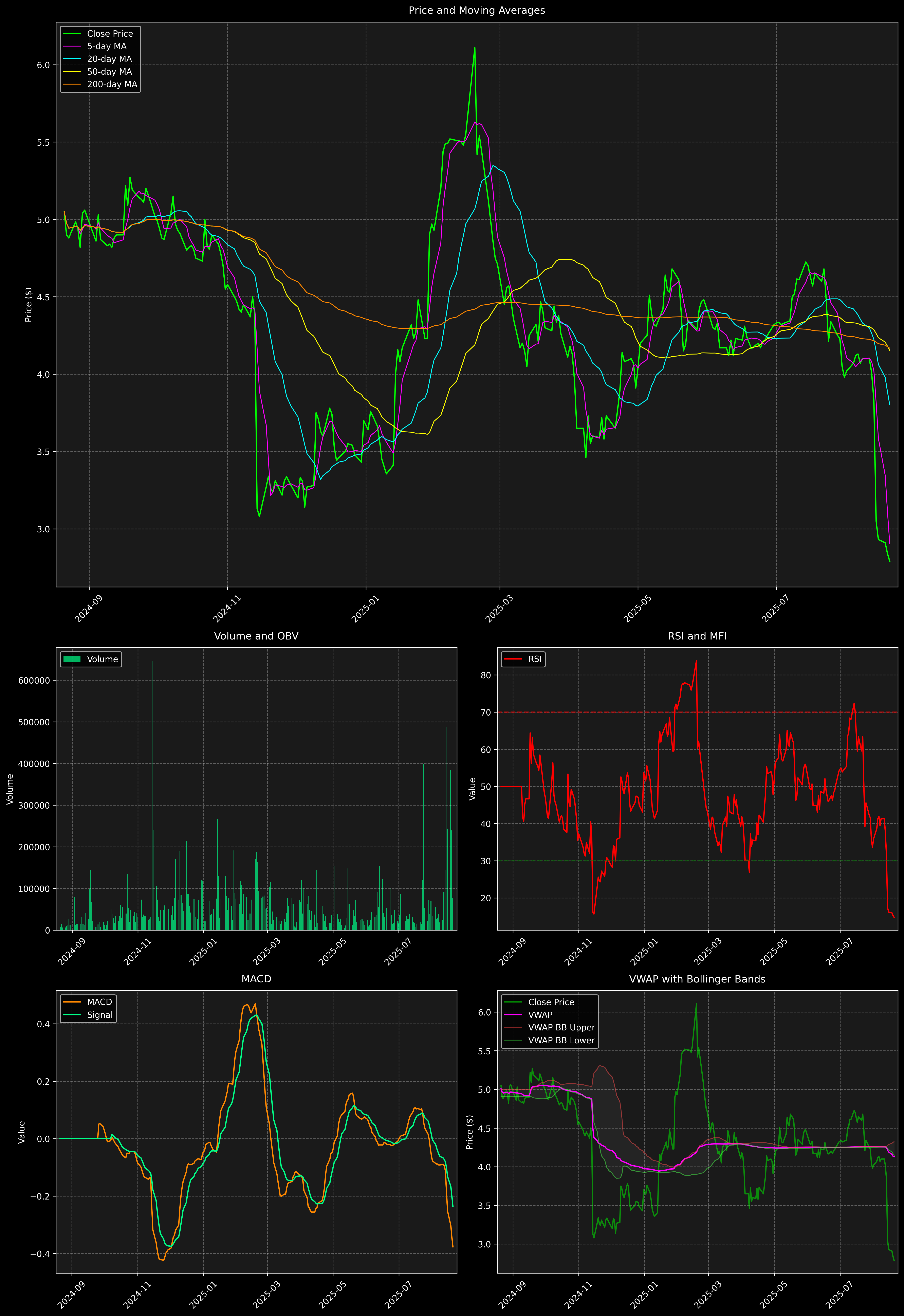Click the Volume legend green swatch

click(x=72, y=659)
